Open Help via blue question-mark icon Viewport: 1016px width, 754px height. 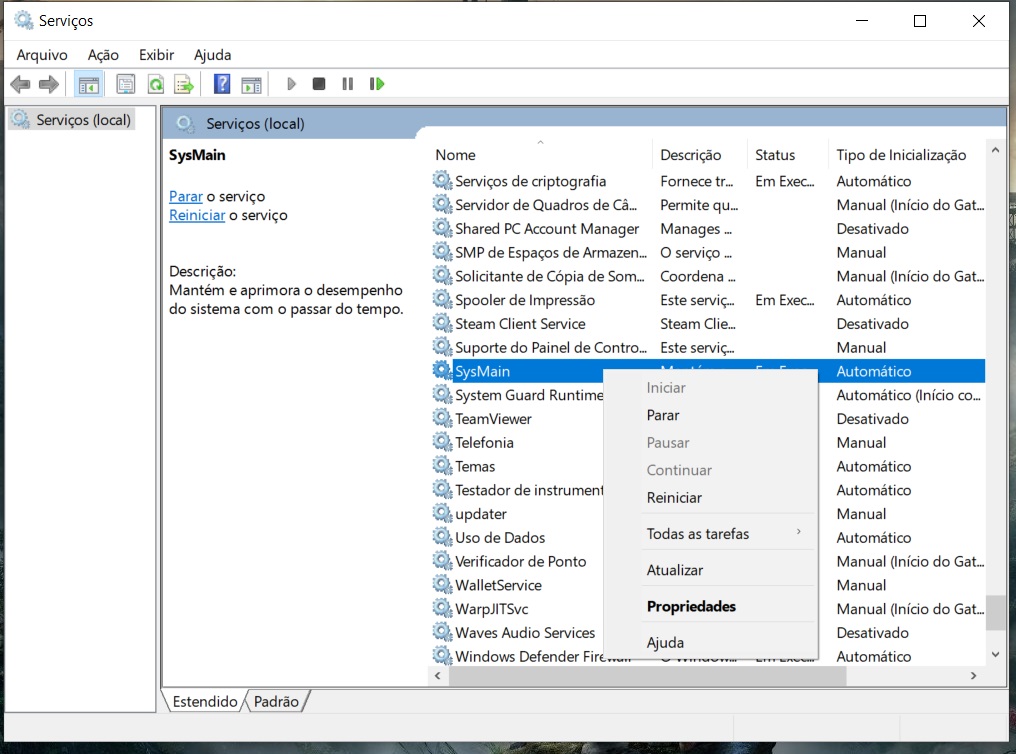[x=222, y=84]
